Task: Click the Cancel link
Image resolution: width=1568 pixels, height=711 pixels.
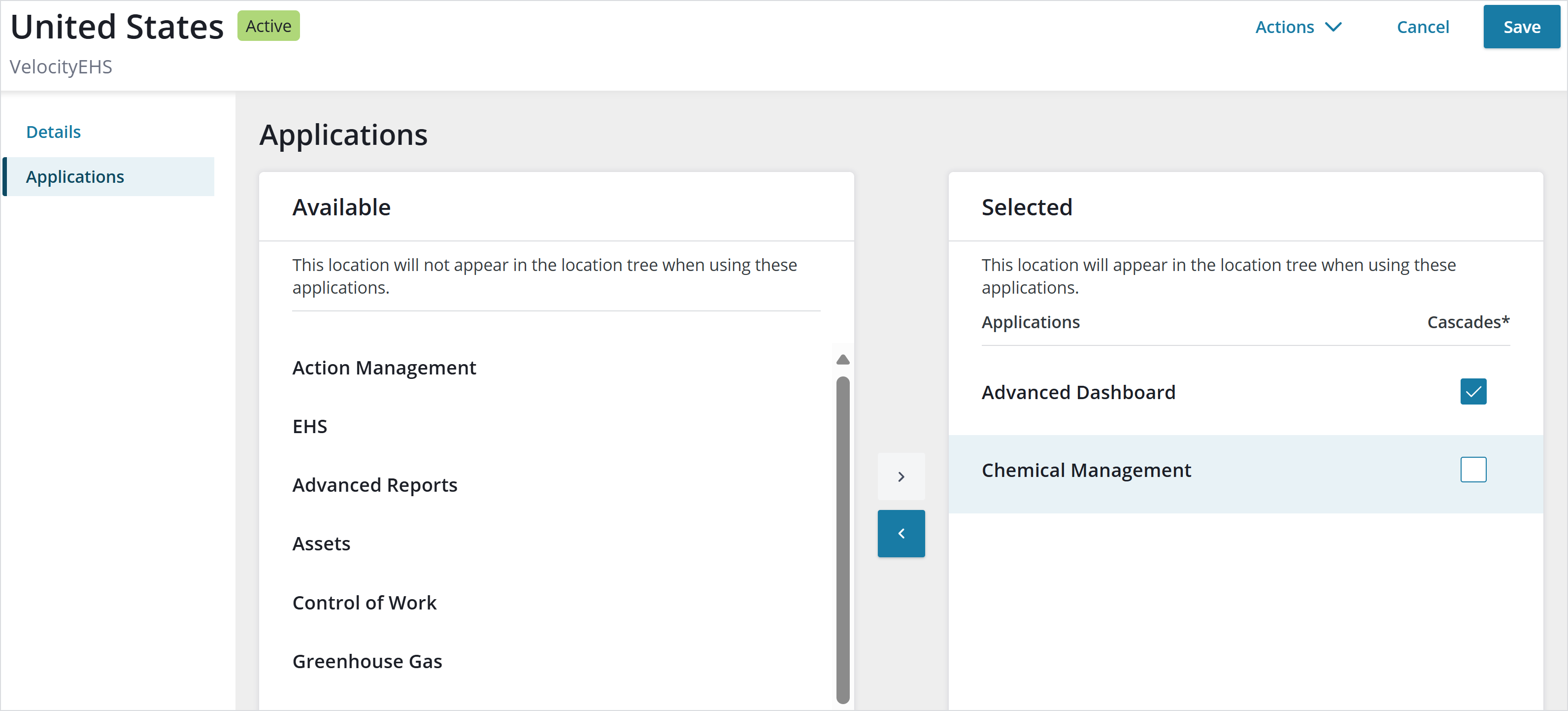Action: (x=1423, y=27)
